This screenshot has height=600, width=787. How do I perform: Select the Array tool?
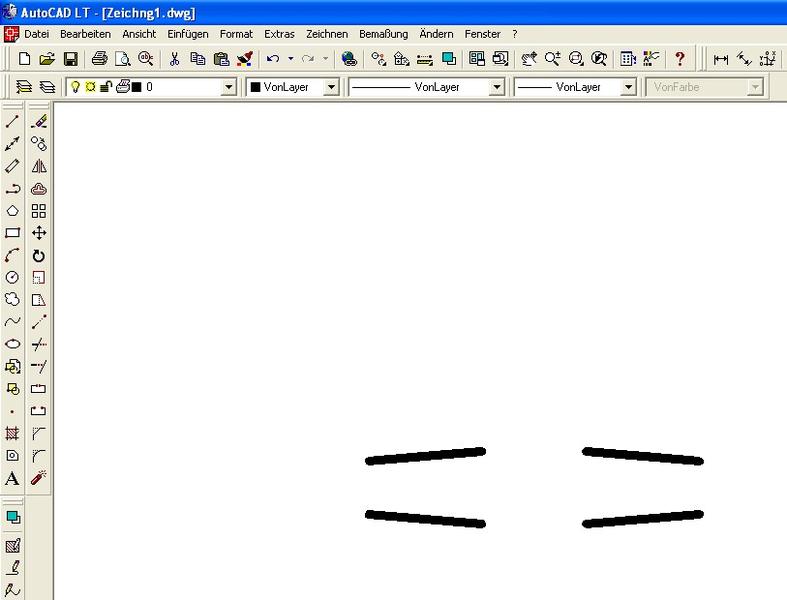[x=39, y=211]
